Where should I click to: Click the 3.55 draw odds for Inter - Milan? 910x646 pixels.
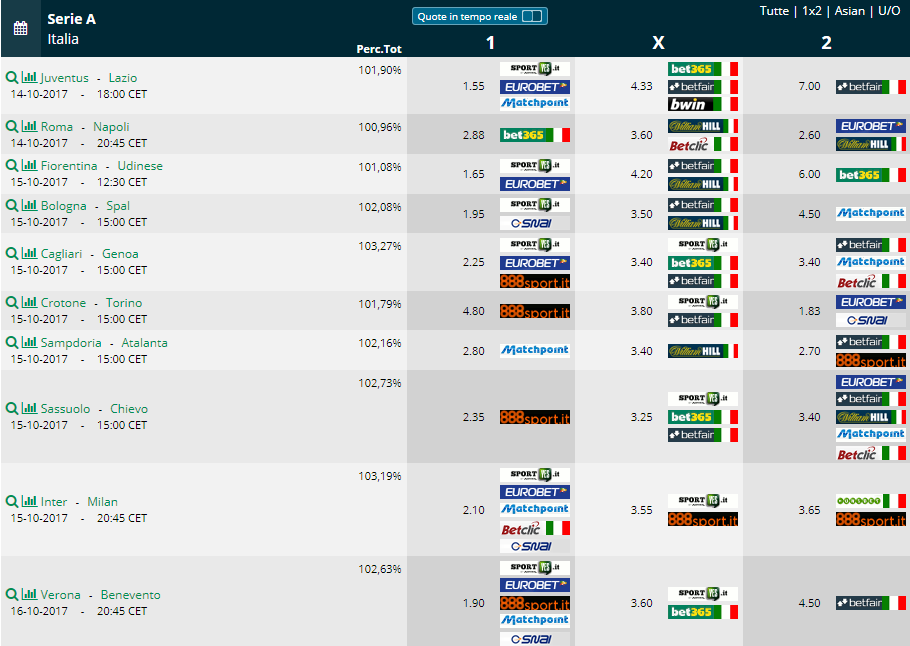coord(641,510)
